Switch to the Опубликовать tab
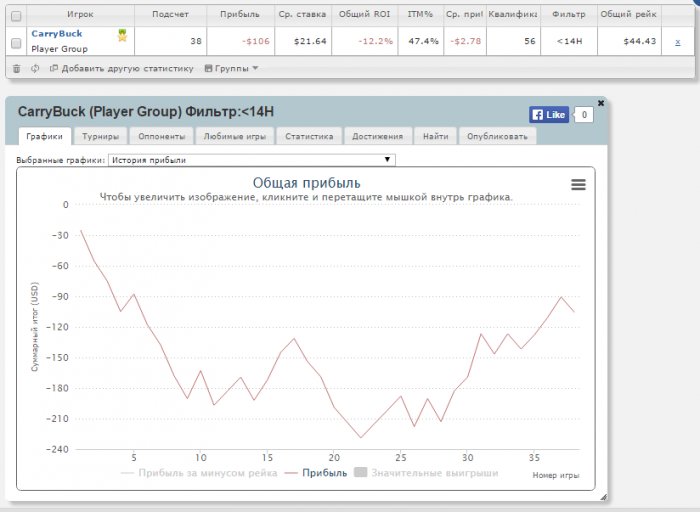 click(497, 136)
